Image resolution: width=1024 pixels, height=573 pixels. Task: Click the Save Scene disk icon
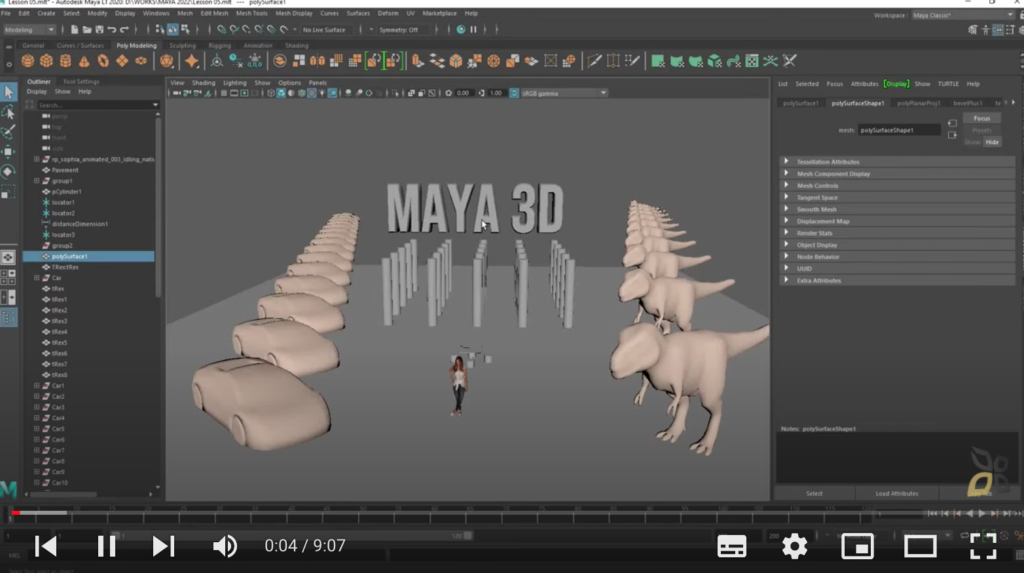tap(99, 29)
